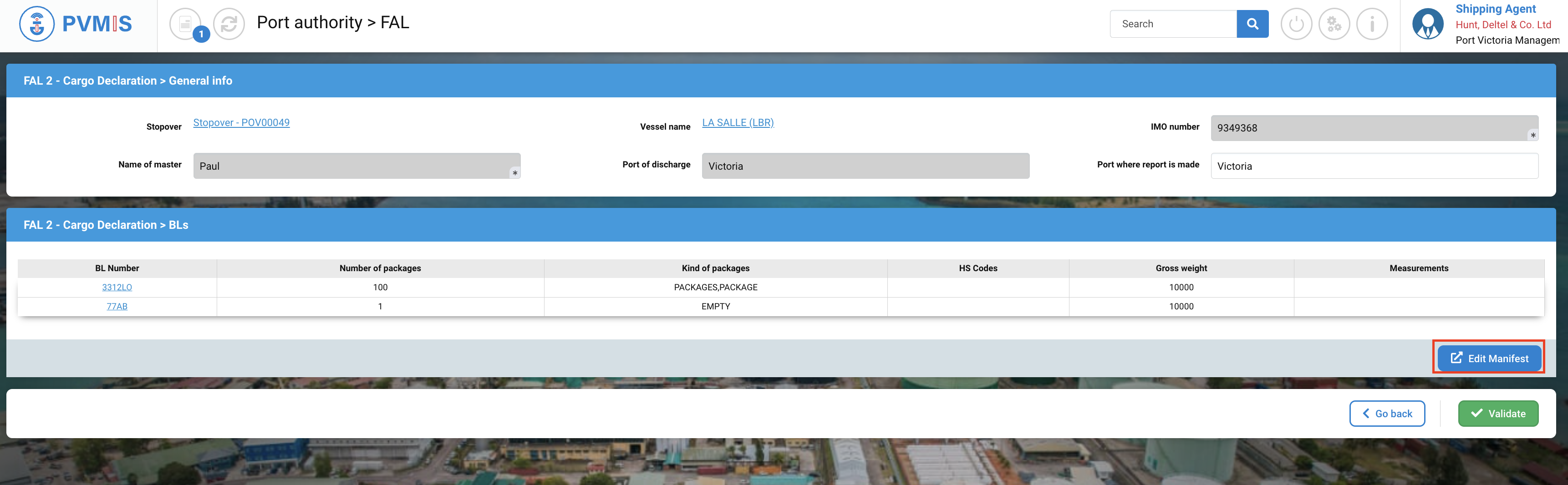Open the LA SALLE (LBR) vessel link

(x=738, y=122)
